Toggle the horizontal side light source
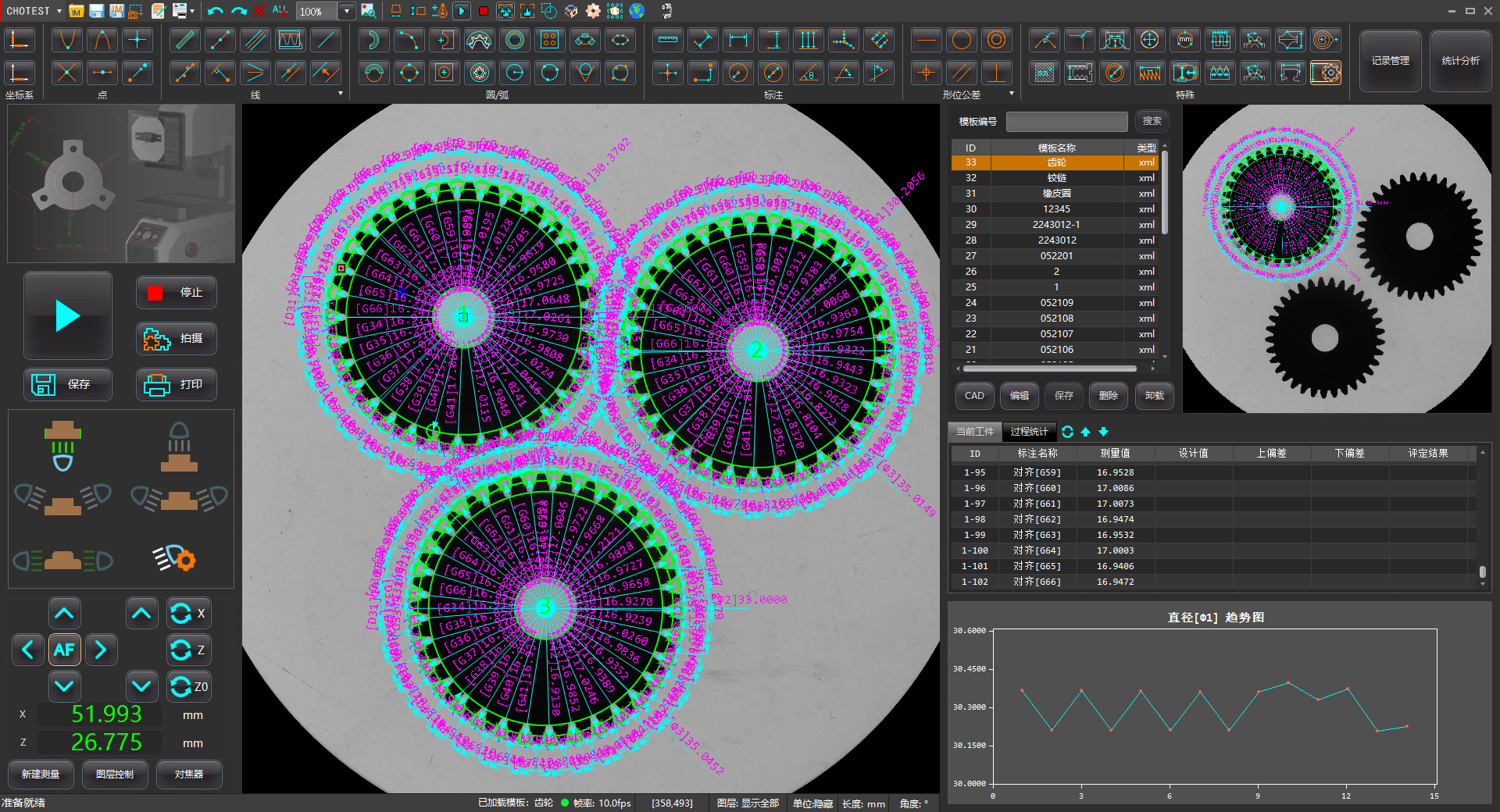The width and height of the screenshot is (1500, 812). click(x=62, y=560)
